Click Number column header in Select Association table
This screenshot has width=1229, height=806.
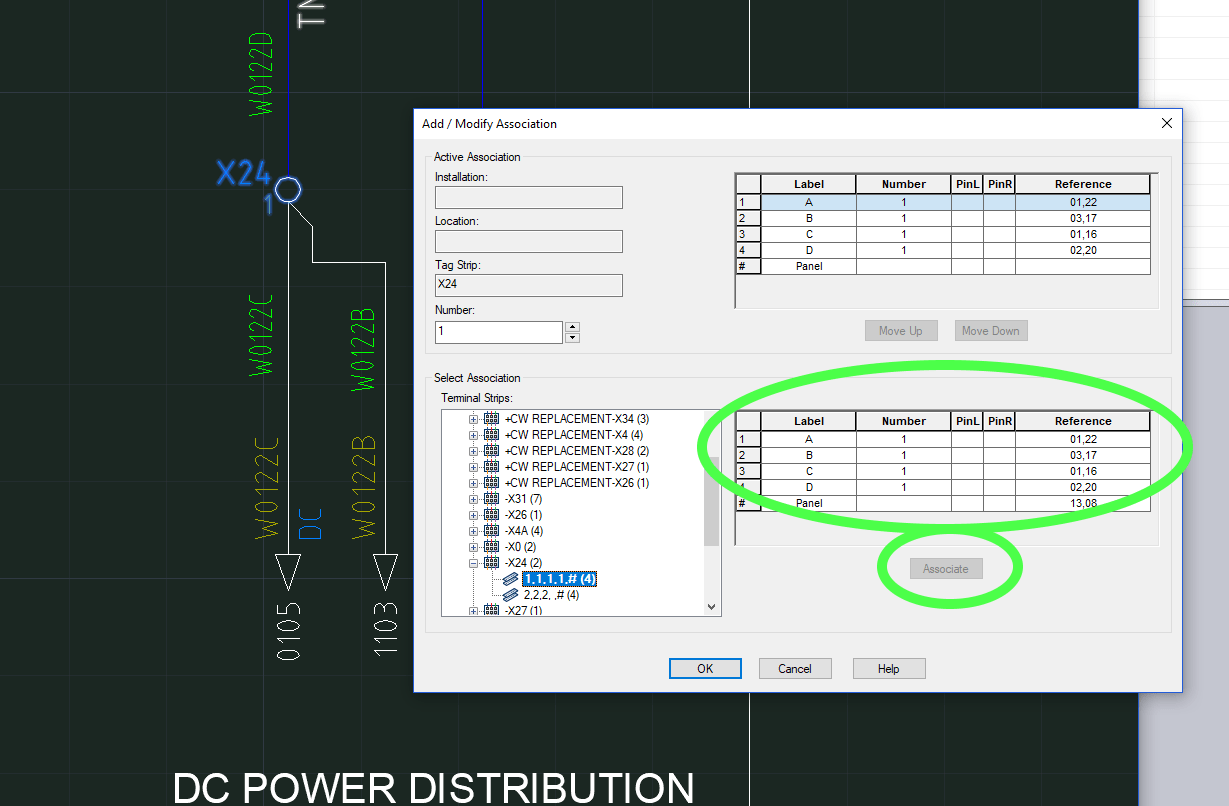(904, 421)
